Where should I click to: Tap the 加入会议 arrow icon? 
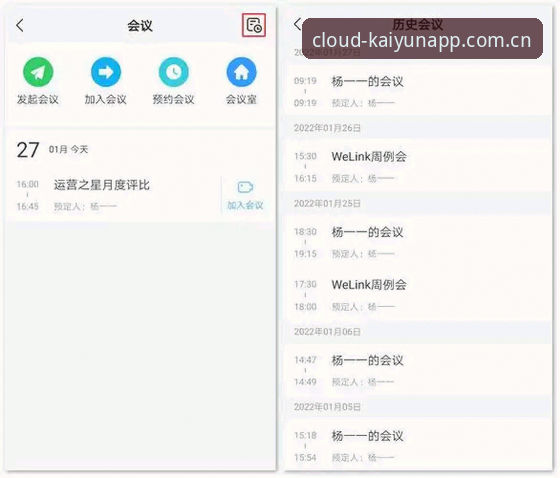(106, 72)
